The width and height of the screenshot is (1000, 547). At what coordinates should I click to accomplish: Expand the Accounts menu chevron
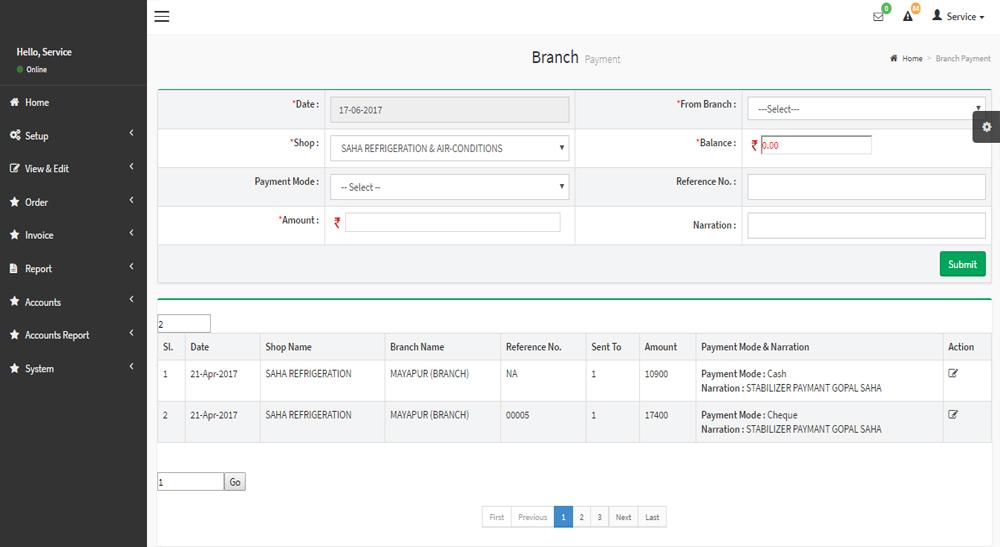[131, 299]
